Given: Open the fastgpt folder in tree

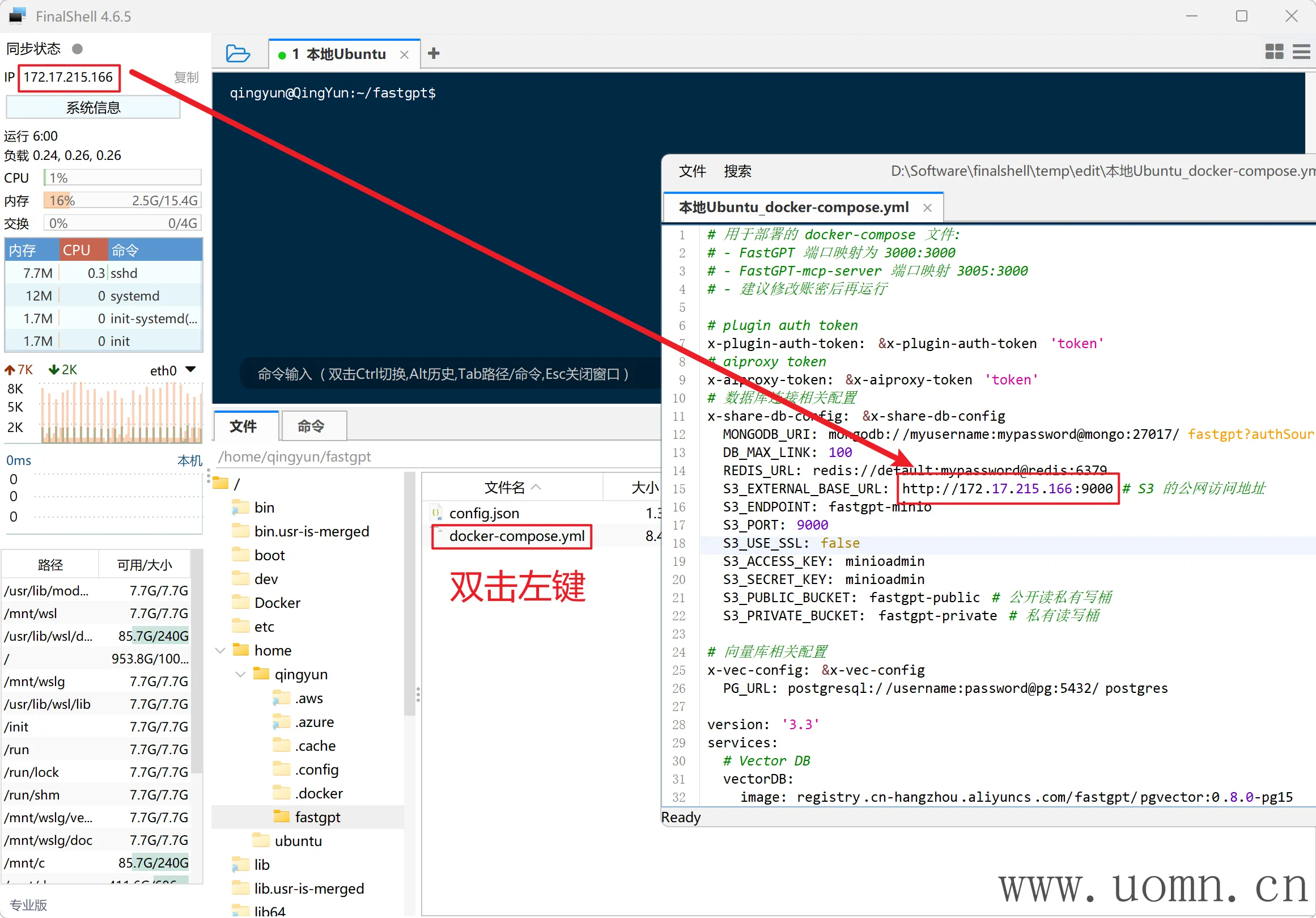Looking at the screenshot, I should 317,817.
